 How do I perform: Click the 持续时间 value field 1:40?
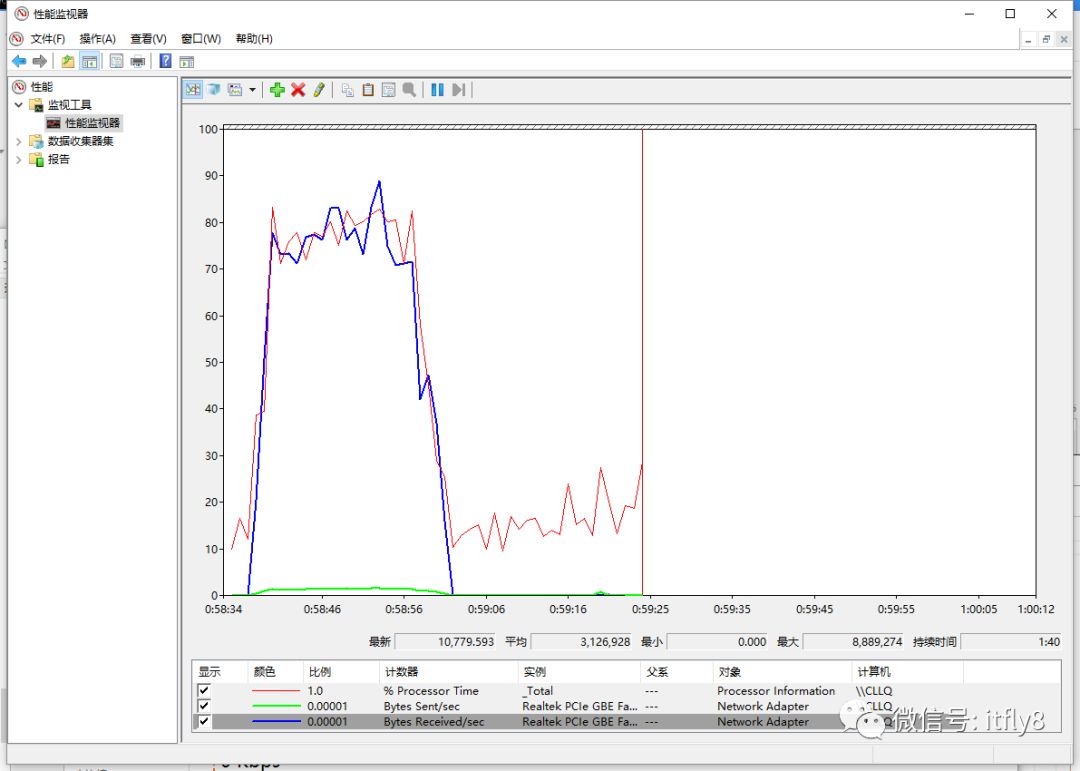coord(1011,641)
